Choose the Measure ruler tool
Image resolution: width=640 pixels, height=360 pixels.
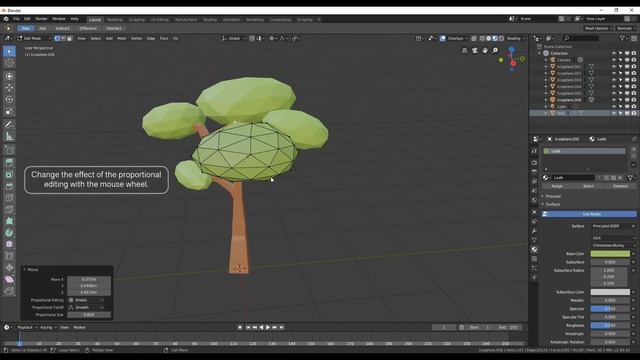click(9, 136)
